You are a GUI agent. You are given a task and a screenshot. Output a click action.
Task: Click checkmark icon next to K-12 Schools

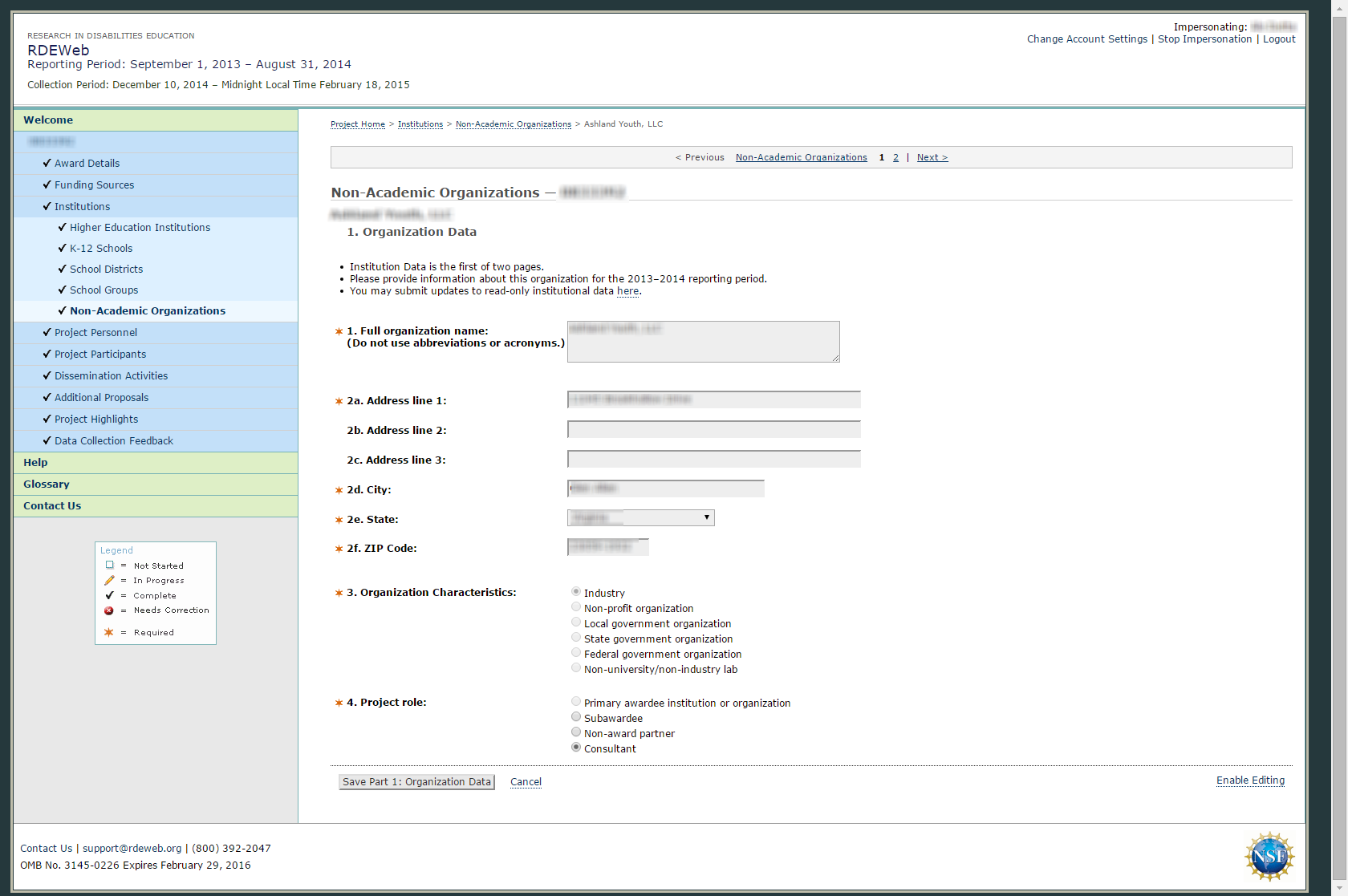pyautogui.click(x=63, y=249)
